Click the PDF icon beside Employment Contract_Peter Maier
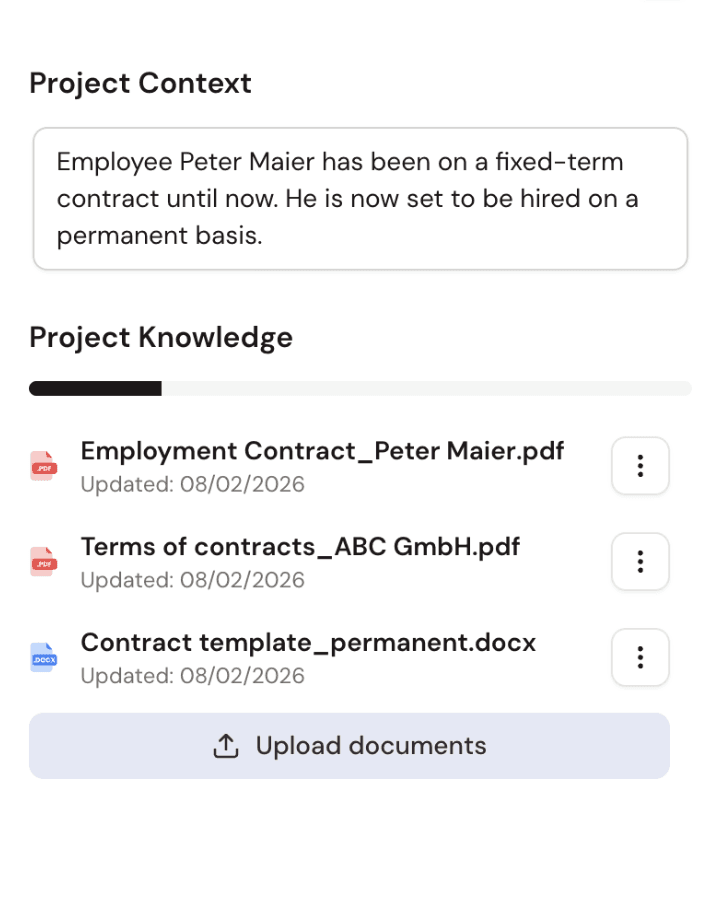This screenshot has width=718, height=912. point(44,466)
